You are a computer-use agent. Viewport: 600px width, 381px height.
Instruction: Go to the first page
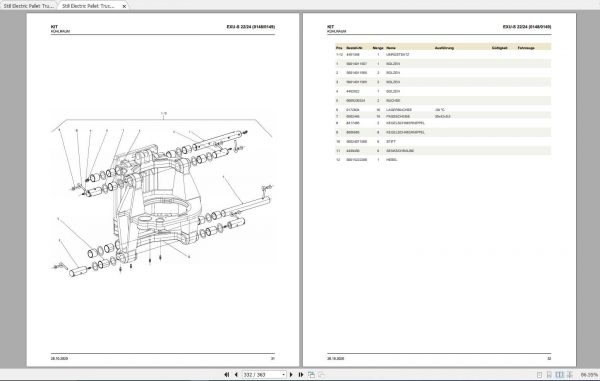(x=227, y=374)
